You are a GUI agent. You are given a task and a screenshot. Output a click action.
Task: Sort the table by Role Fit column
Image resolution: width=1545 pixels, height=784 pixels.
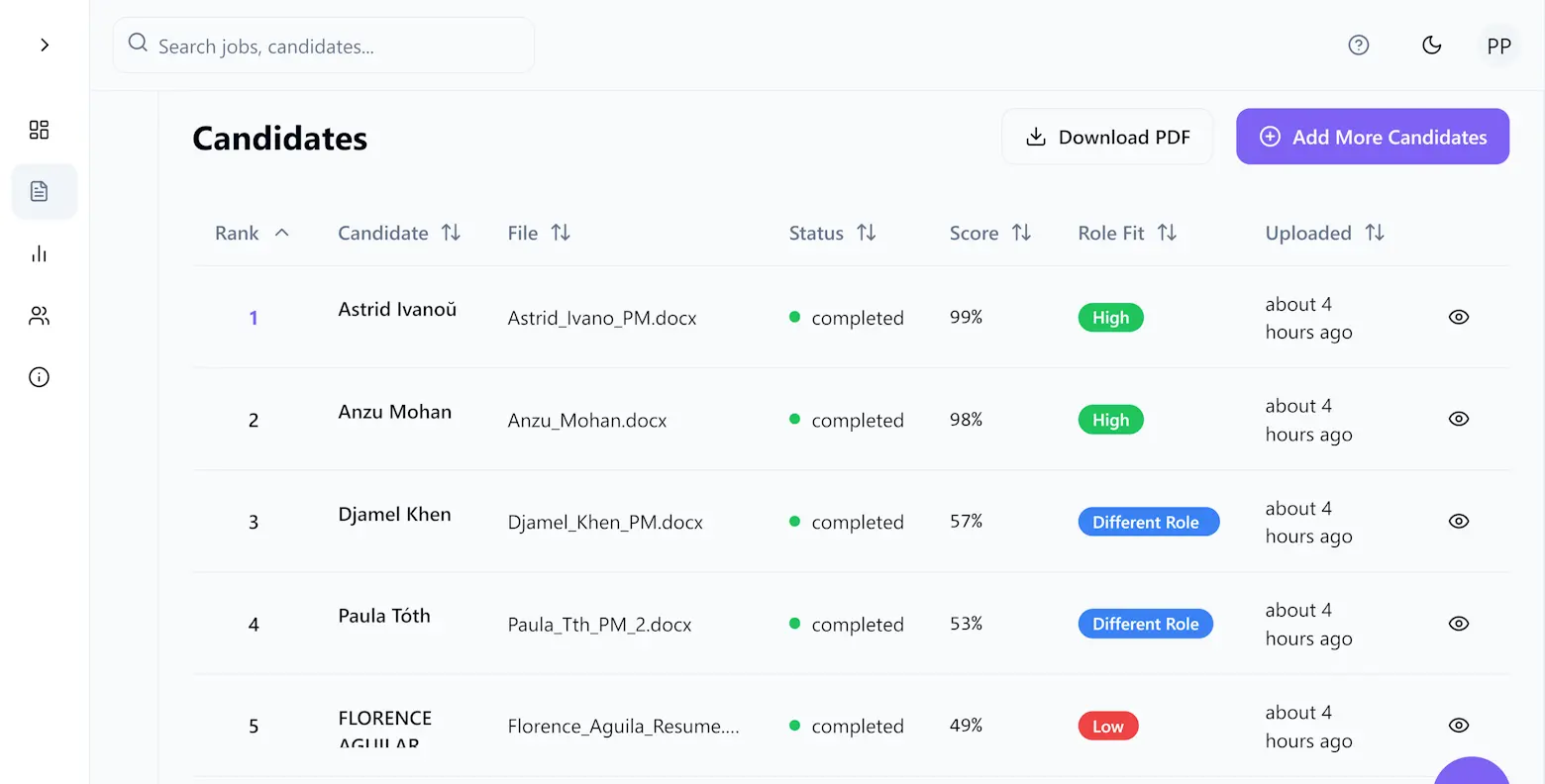coord(1127,233)
